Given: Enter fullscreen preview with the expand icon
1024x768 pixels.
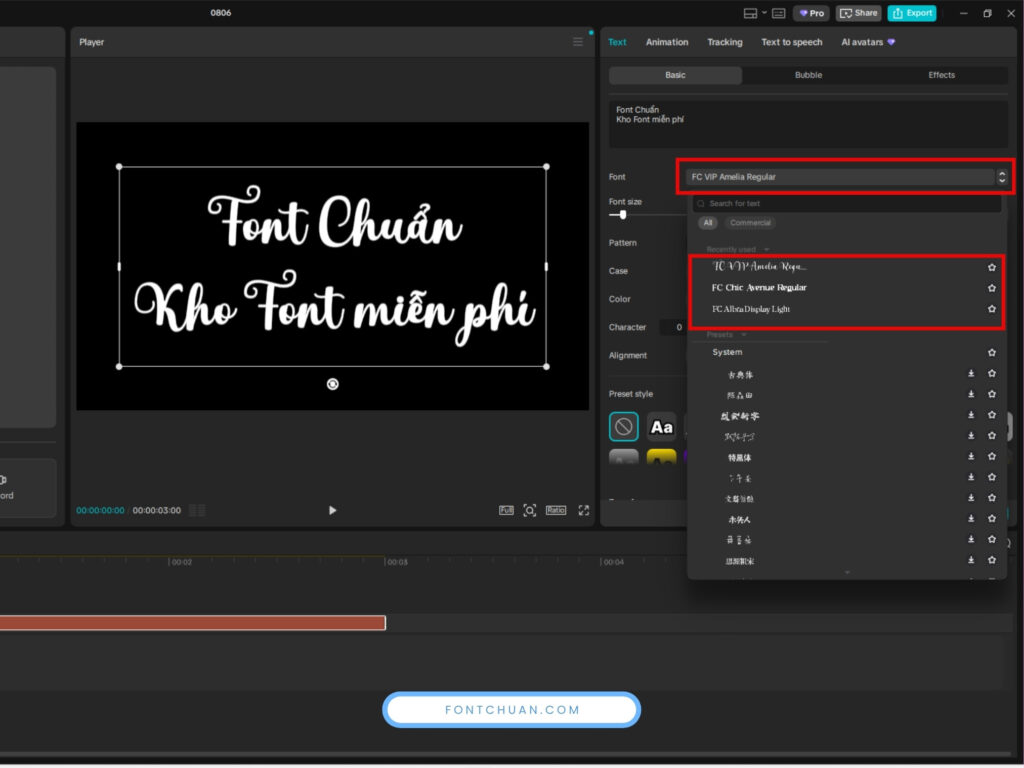Looking at the screenshot, I should pos(584,510).
